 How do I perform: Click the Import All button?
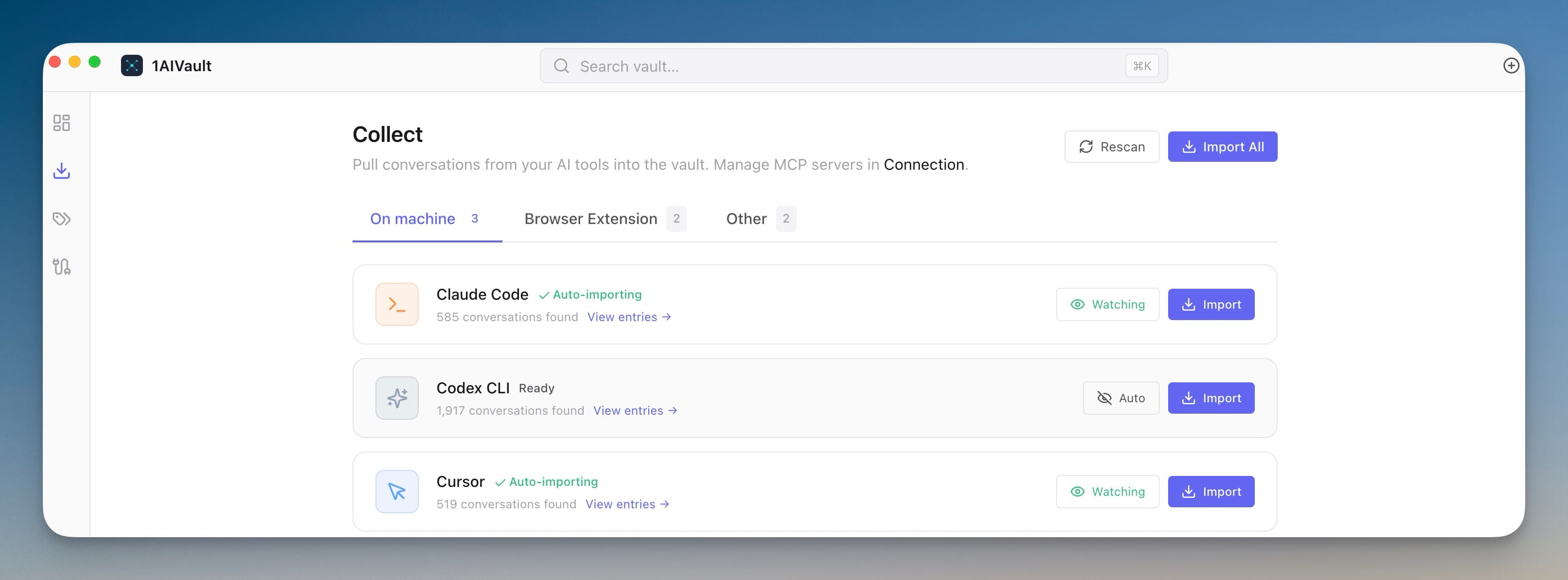(1222, 147)
